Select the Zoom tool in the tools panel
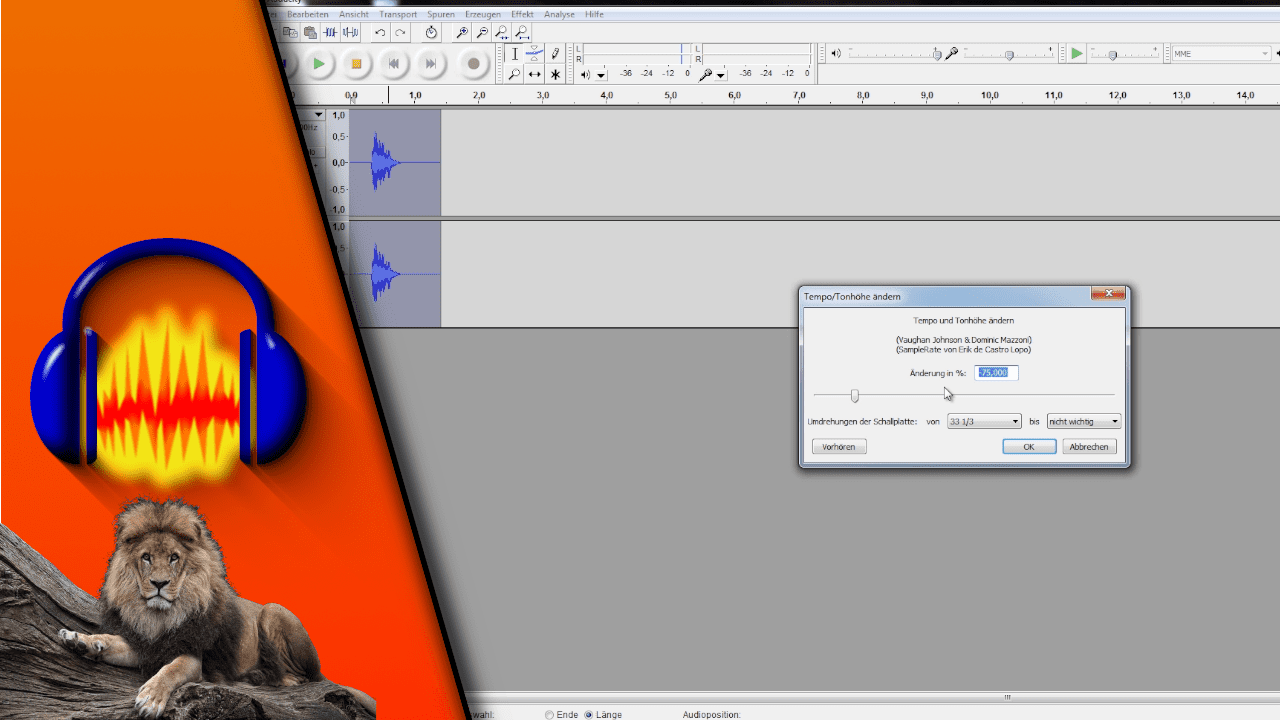 514,73
